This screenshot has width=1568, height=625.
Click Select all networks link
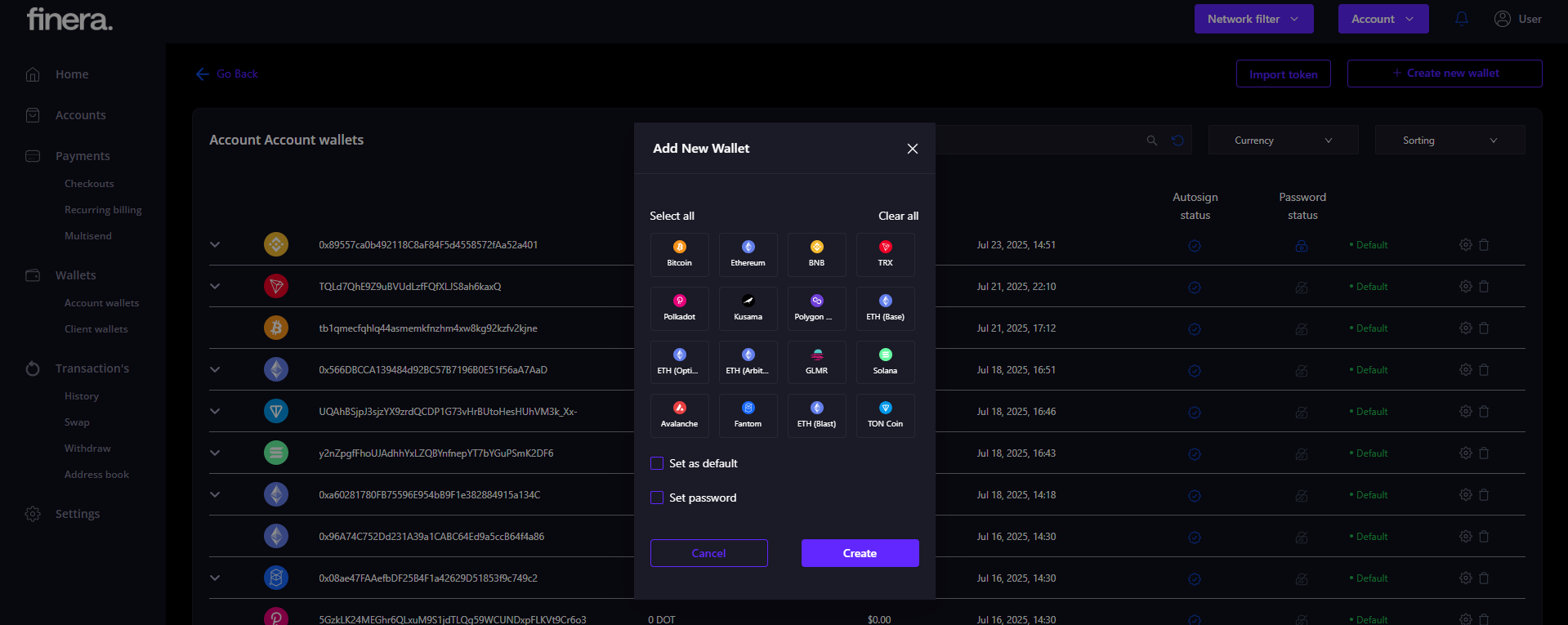click(x=672, y=216)
